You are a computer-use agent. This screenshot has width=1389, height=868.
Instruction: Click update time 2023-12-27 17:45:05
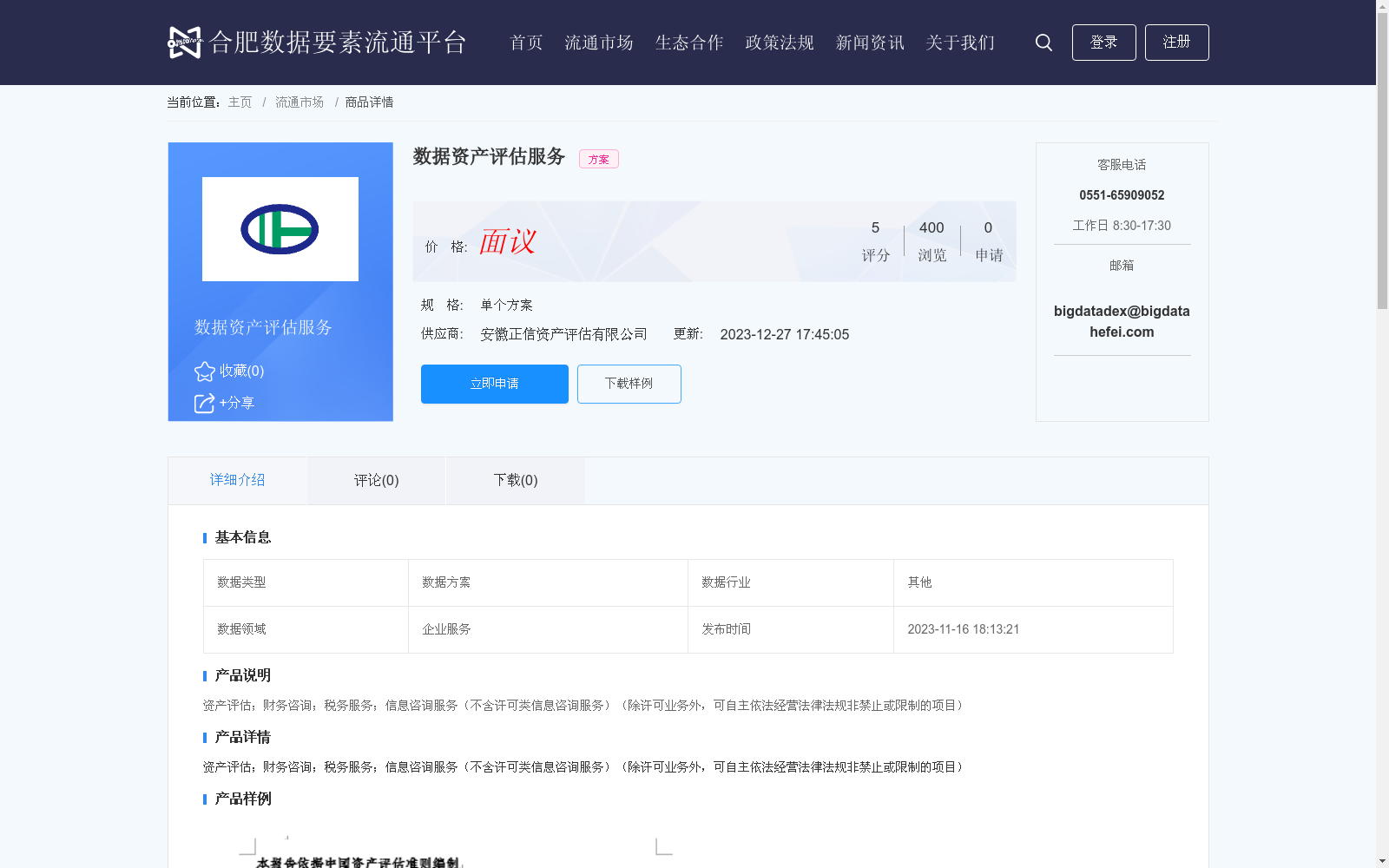(x=785, y=334)
